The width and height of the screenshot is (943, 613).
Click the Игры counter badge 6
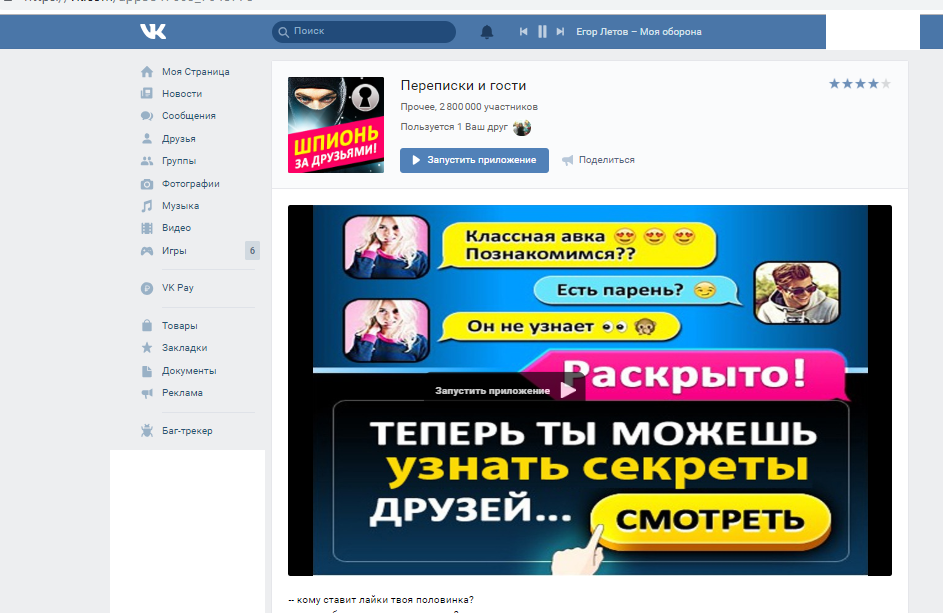252,251
